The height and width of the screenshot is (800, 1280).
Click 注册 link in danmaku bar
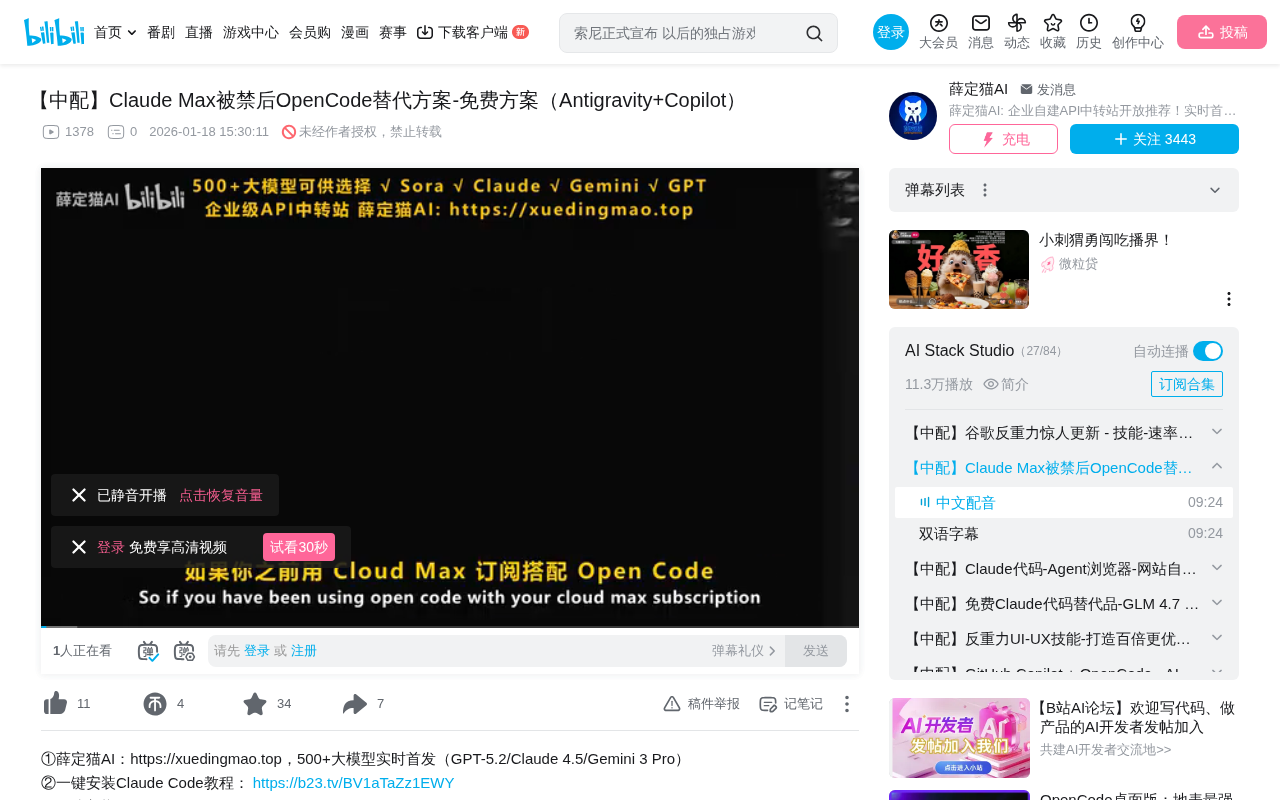304,651
